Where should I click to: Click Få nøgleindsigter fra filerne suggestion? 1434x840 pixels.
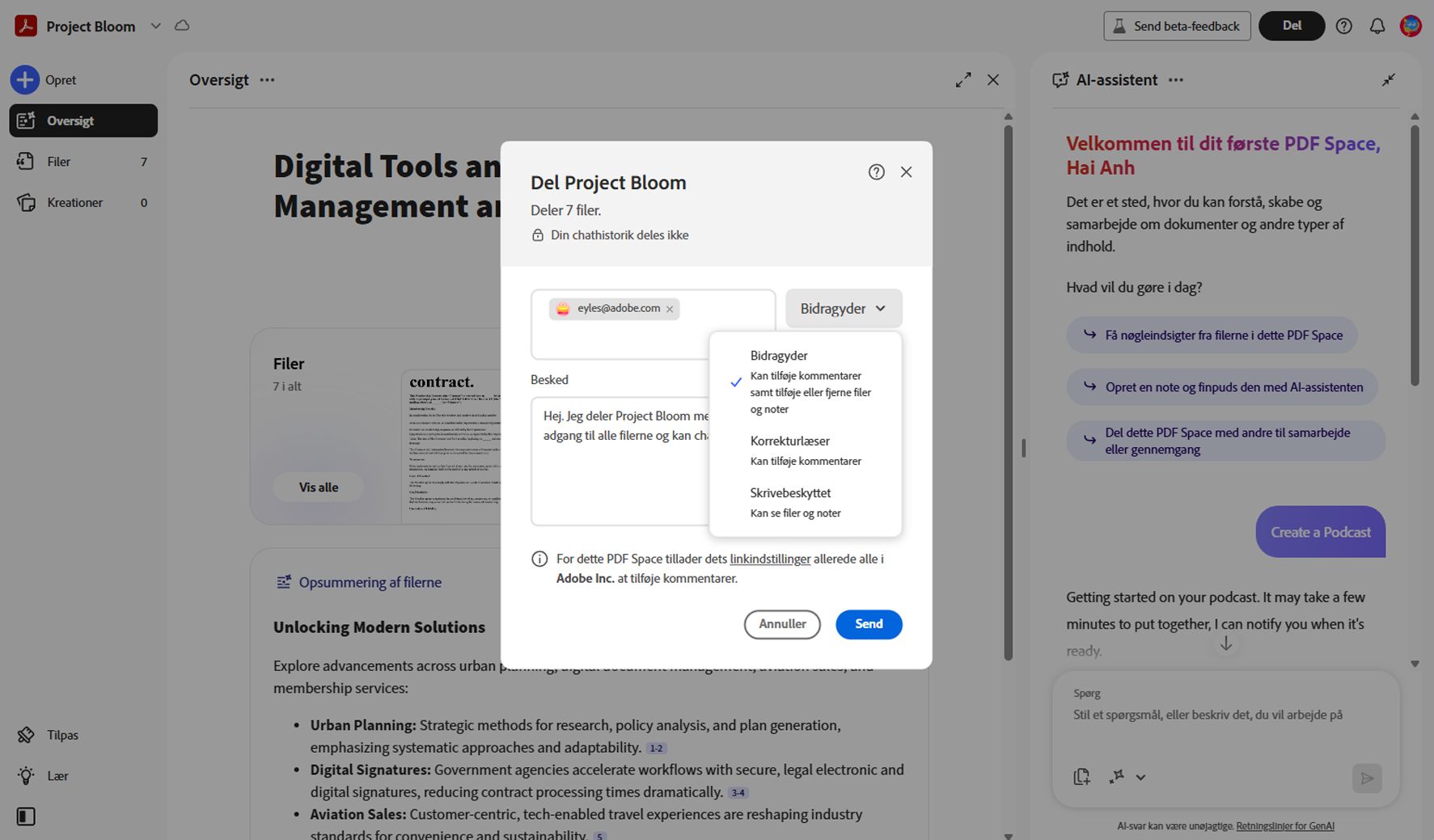(1212, 335)
